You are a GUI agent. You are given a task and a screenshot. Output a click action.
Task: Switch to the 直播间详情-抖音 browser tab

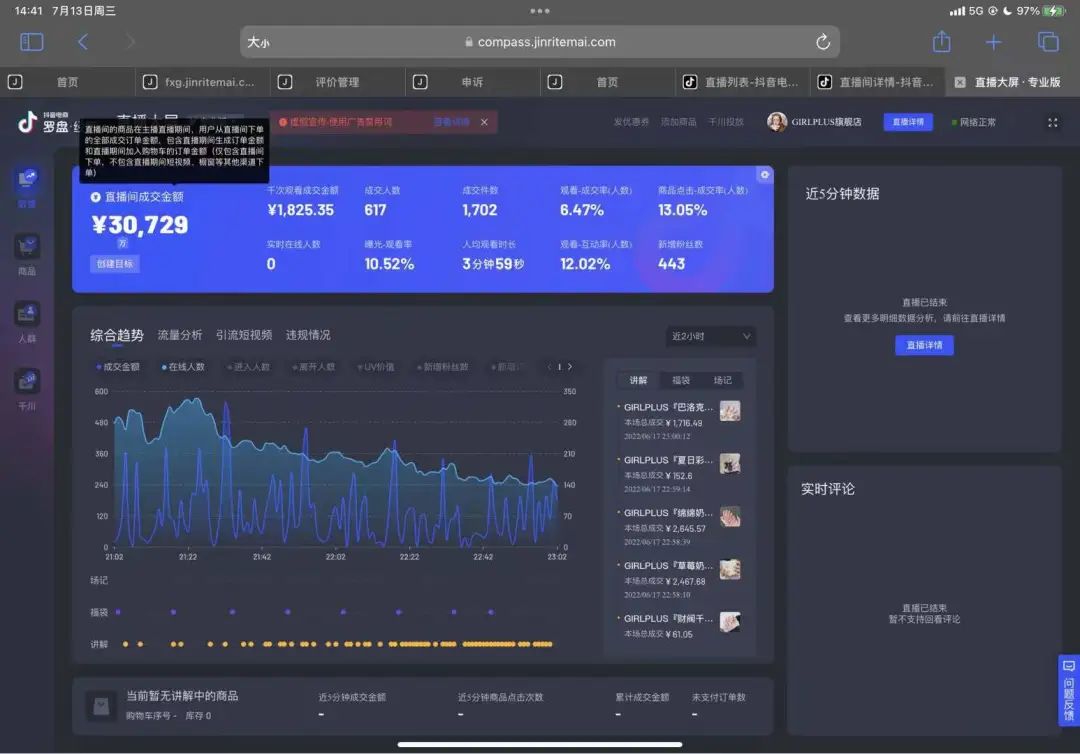pos(878,82)
